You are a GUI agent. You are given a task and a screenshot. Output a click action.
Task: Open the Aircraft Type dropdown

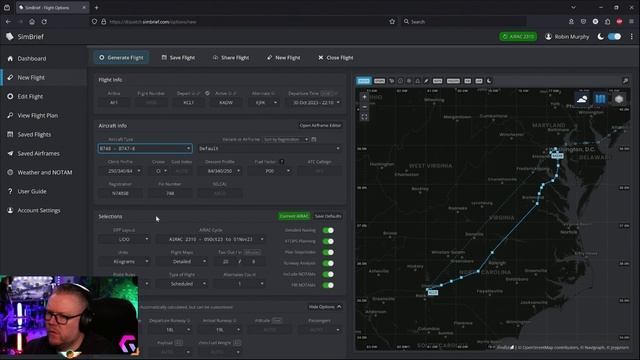click(145, 149)
